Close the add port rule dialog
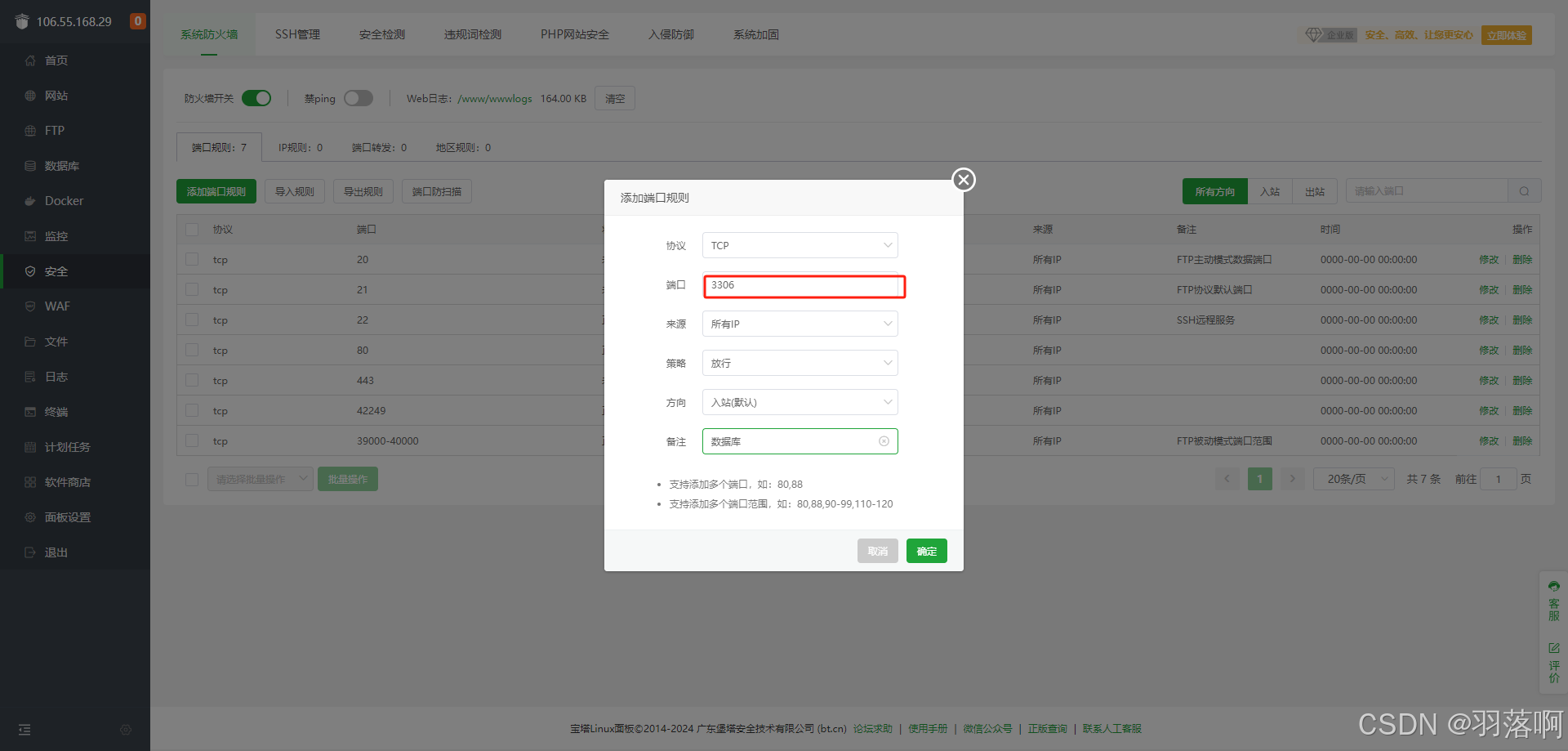Image resolution: width=1568 pixels, height=751 pixels. coord(964,180)
